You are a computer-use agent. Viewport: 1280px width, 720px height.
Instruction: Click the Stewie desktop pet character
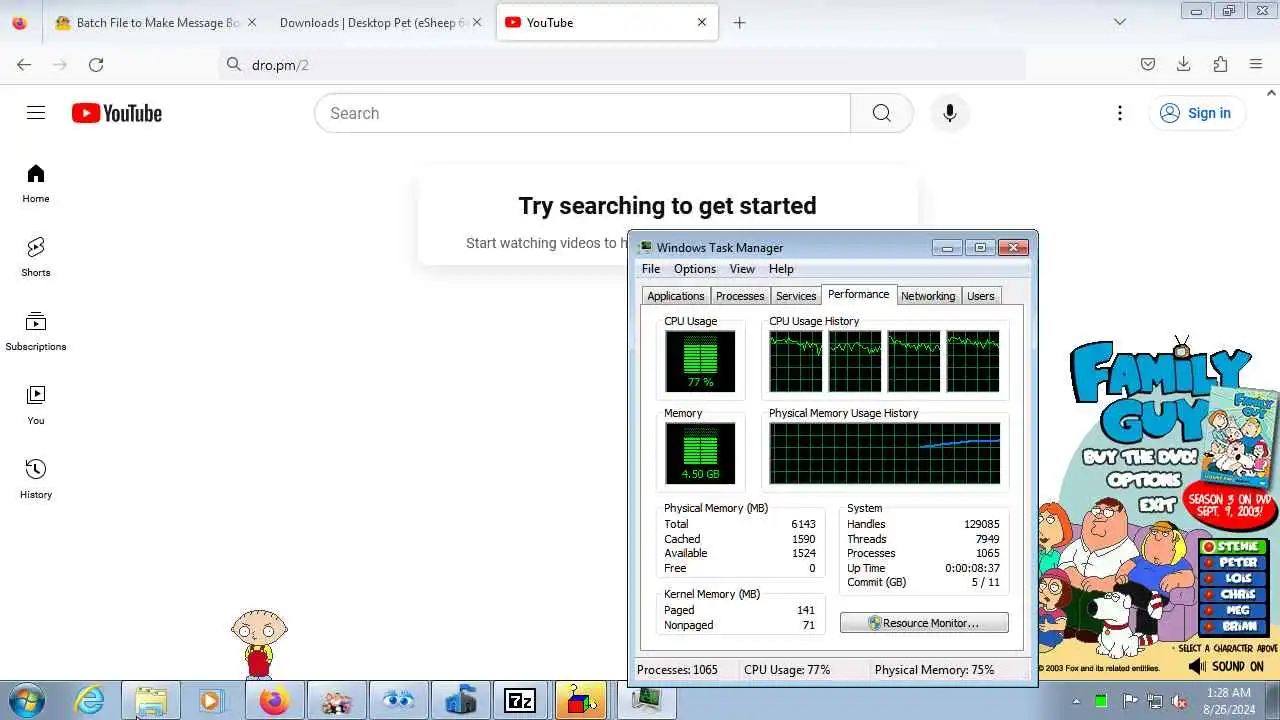(258, 644)
